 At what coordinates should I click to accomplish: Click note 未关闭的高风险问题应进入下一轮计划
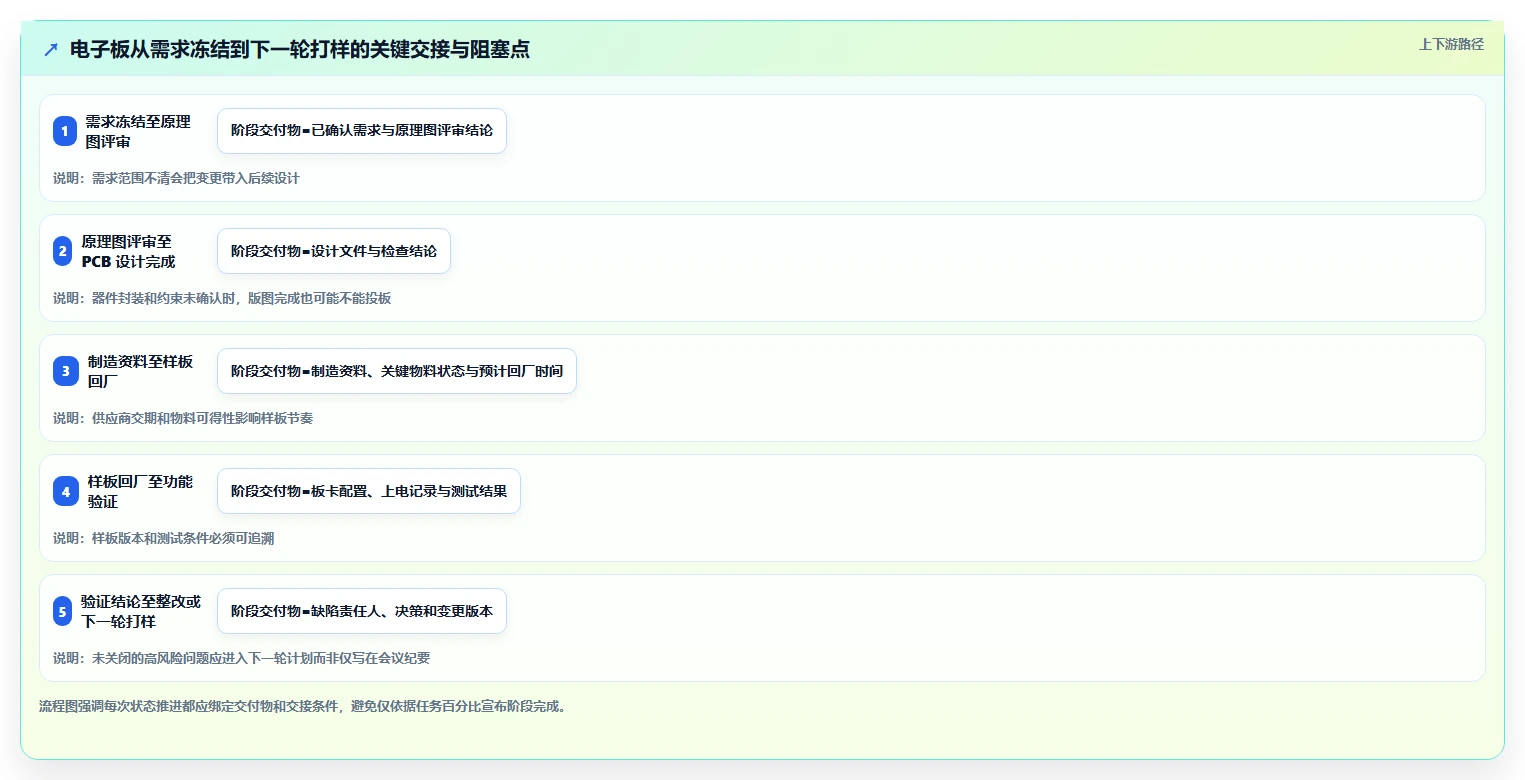coord(242,658)
